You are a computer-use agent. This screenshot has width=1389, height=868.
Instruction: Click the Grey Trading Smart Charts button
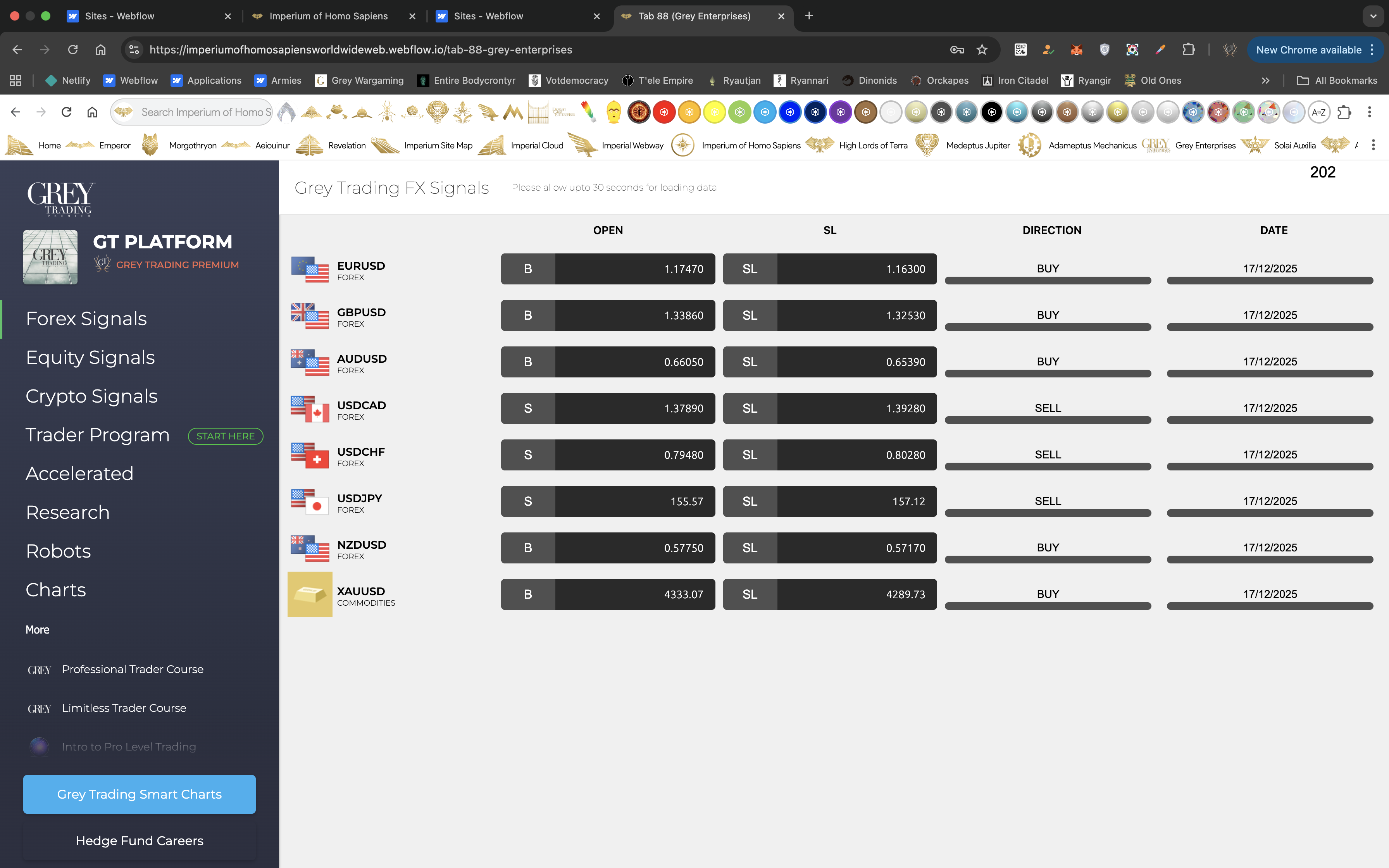point(139,794)
